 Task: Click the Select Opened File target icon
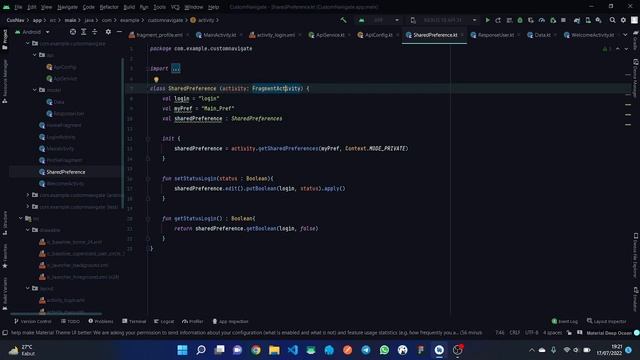73,31
